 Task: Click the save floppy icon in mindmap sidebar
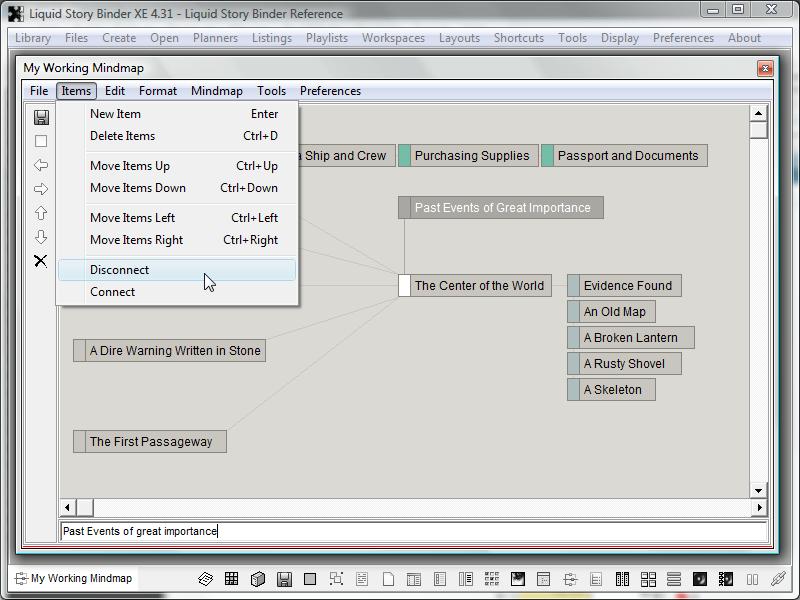coord(41,117)
